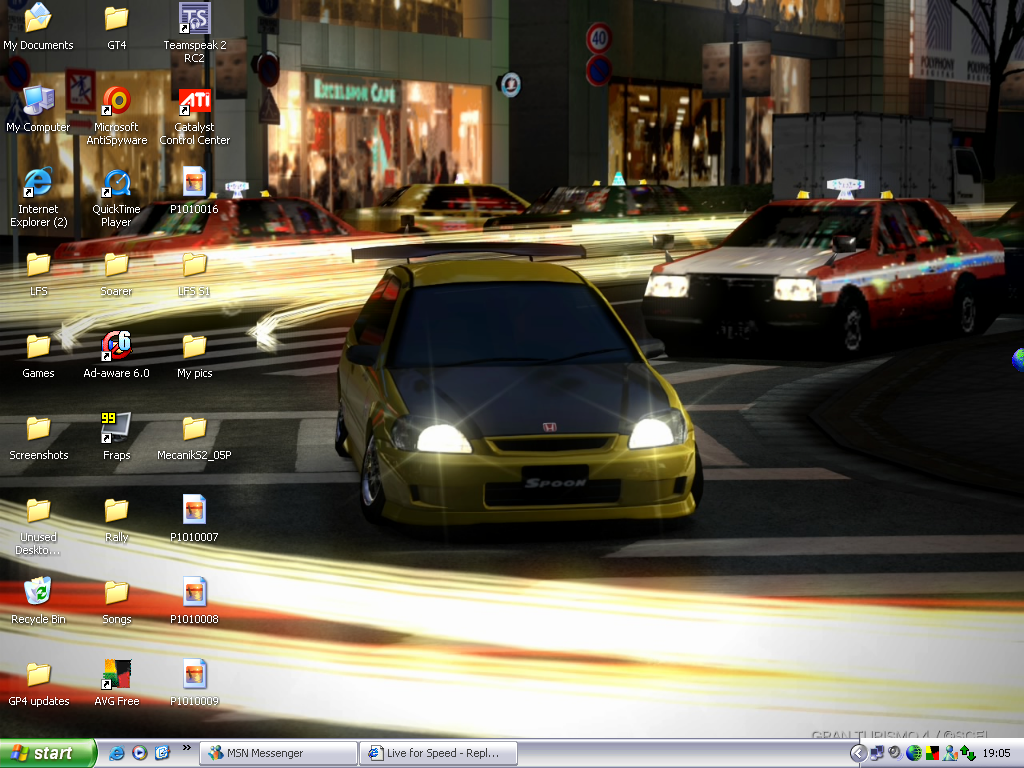
Task: Open volume speaker tray icon
Action: 895,753
